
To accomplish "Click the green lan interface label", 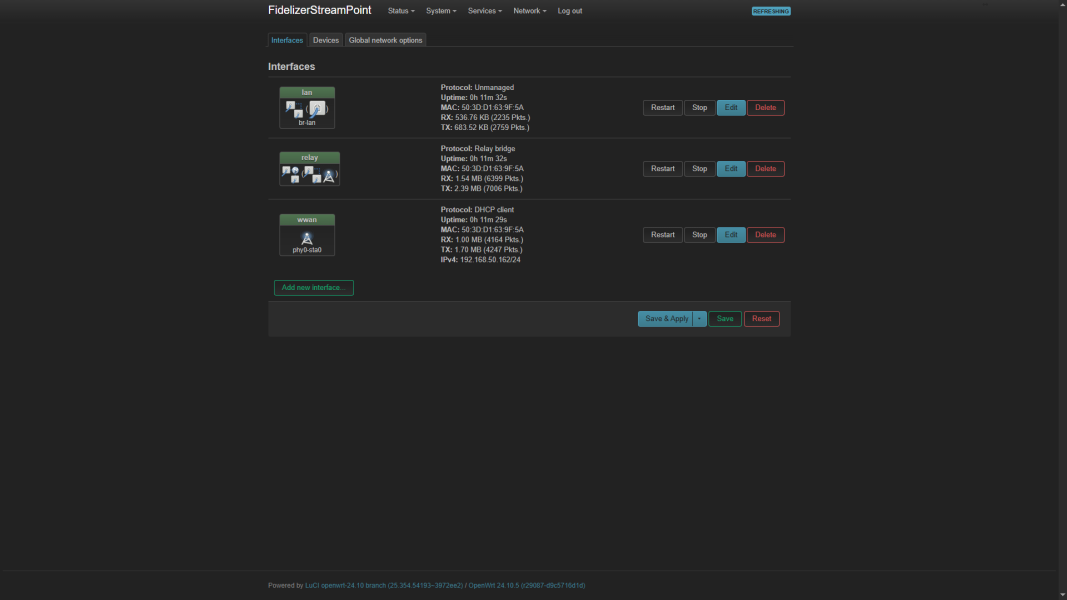I will (307, 92).
